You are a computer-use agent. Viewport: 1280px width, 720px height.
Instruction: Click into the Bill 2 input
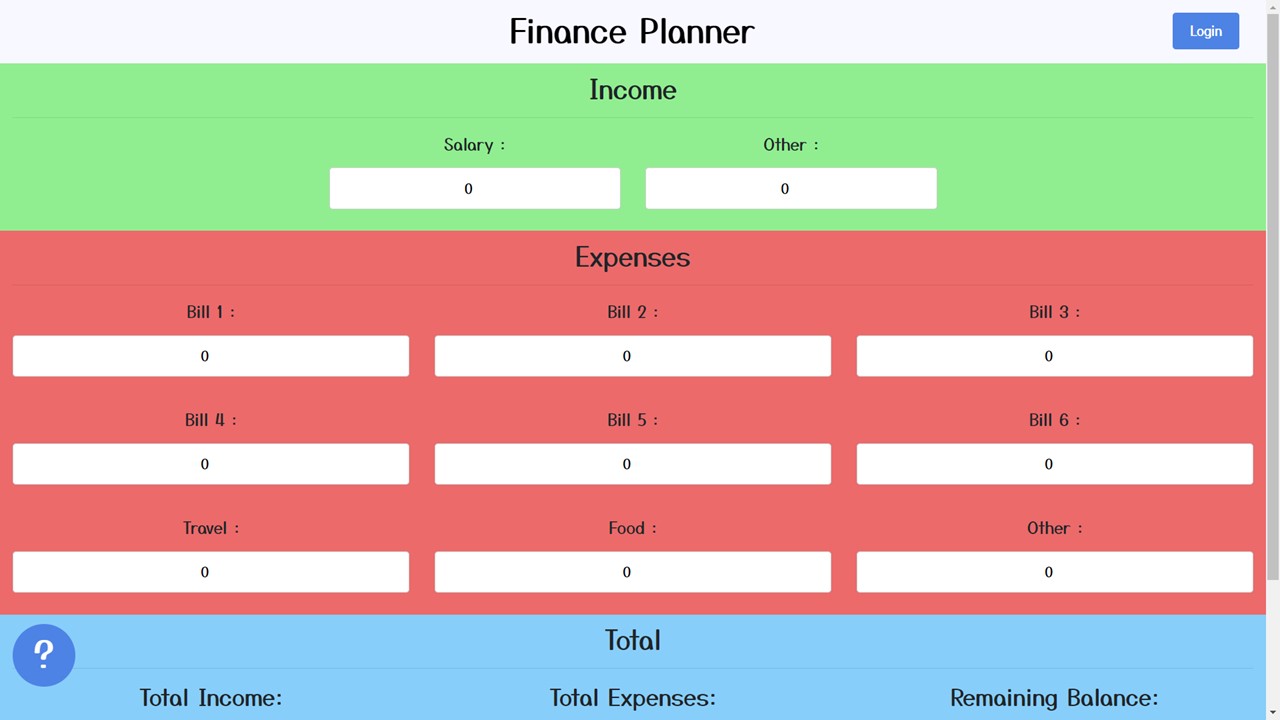tap(633, 356)
